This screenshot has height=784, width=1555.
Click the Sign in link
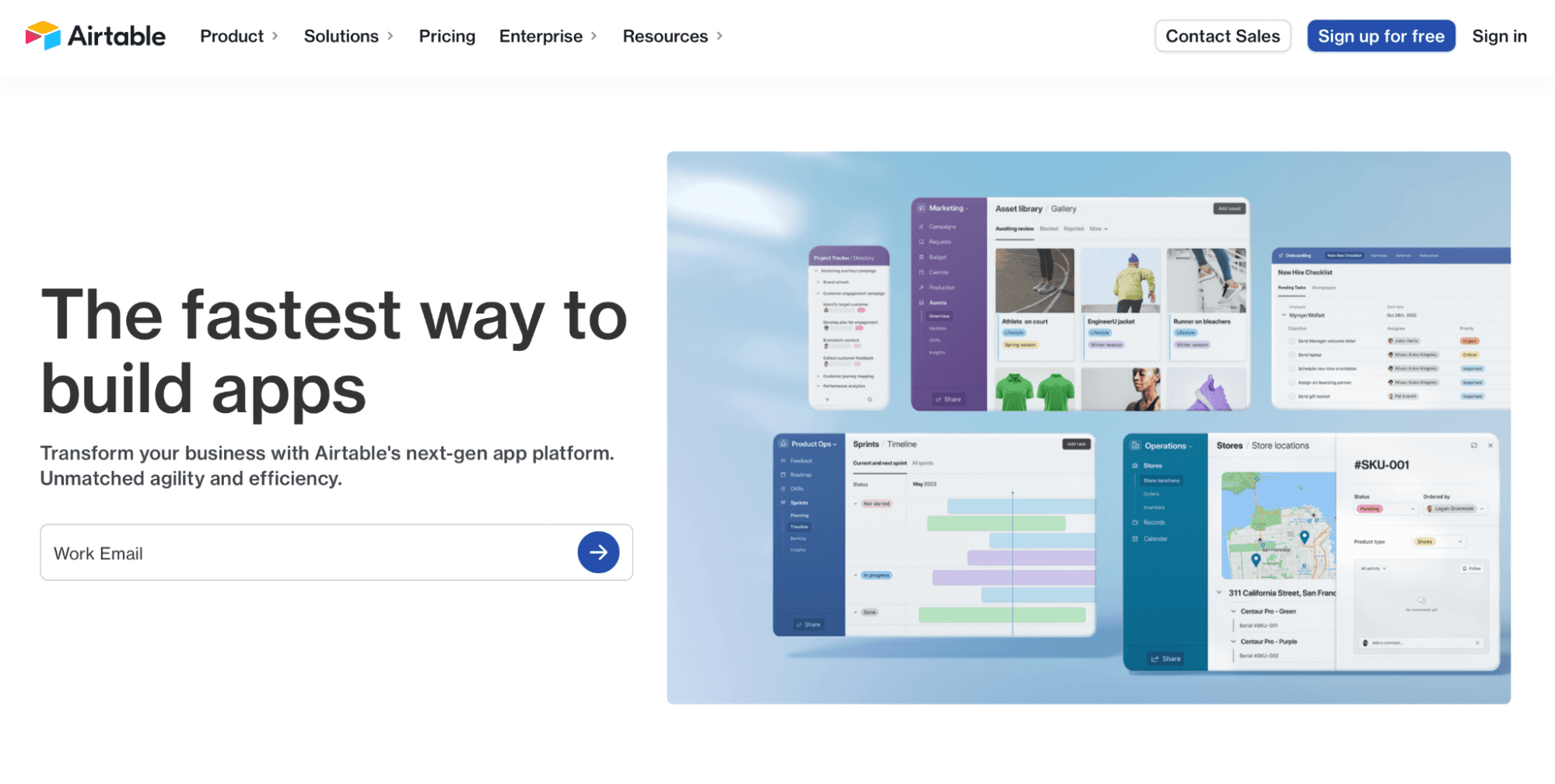coord(1499,36)
